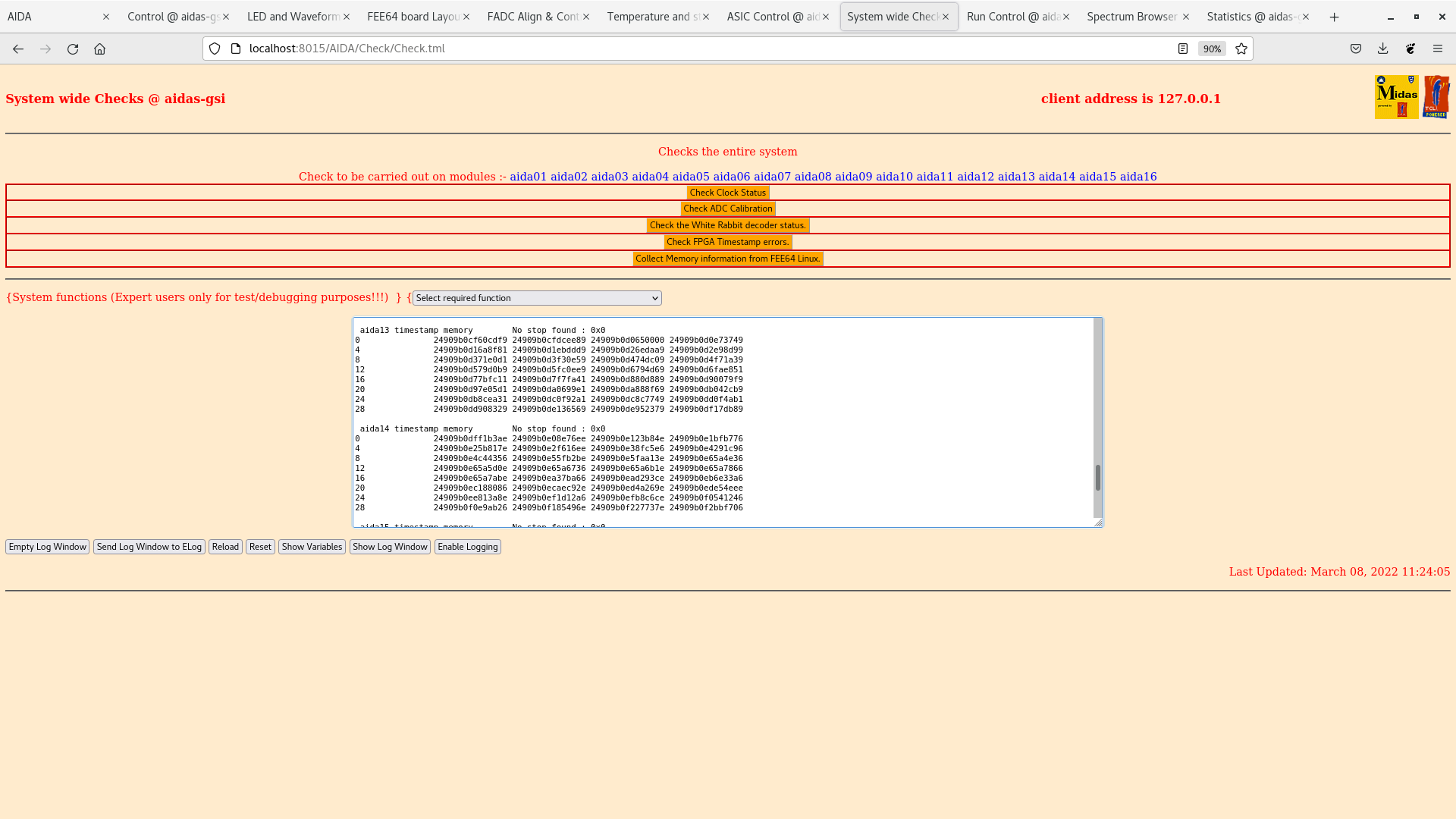Click the log window vertical scrollbar thumb
The width and height of the screenshot is (1456, 819).
coord(1097,478)
